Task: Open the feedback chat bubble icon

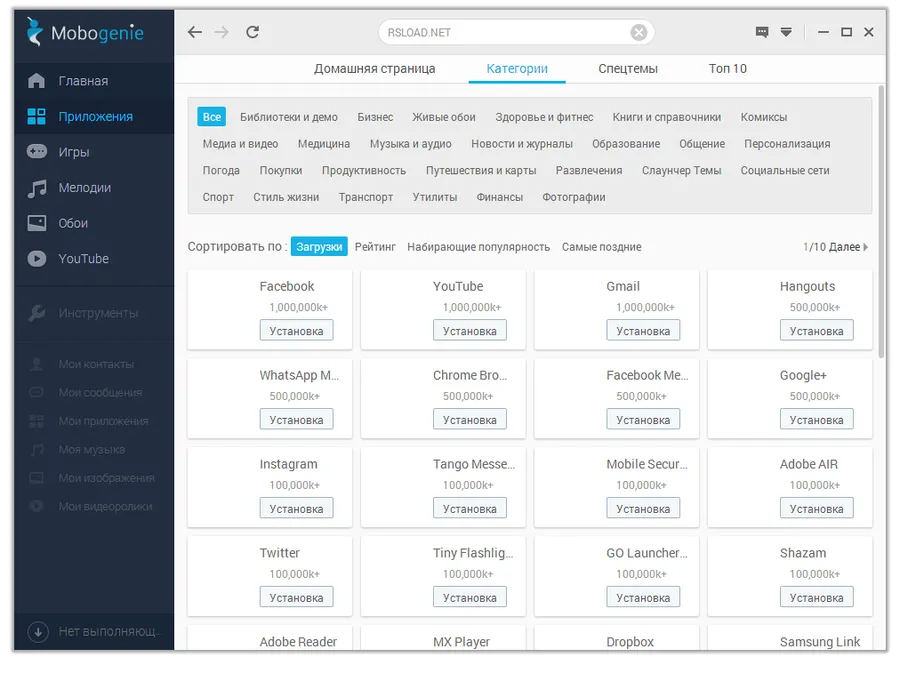Action: click(762, 32)
